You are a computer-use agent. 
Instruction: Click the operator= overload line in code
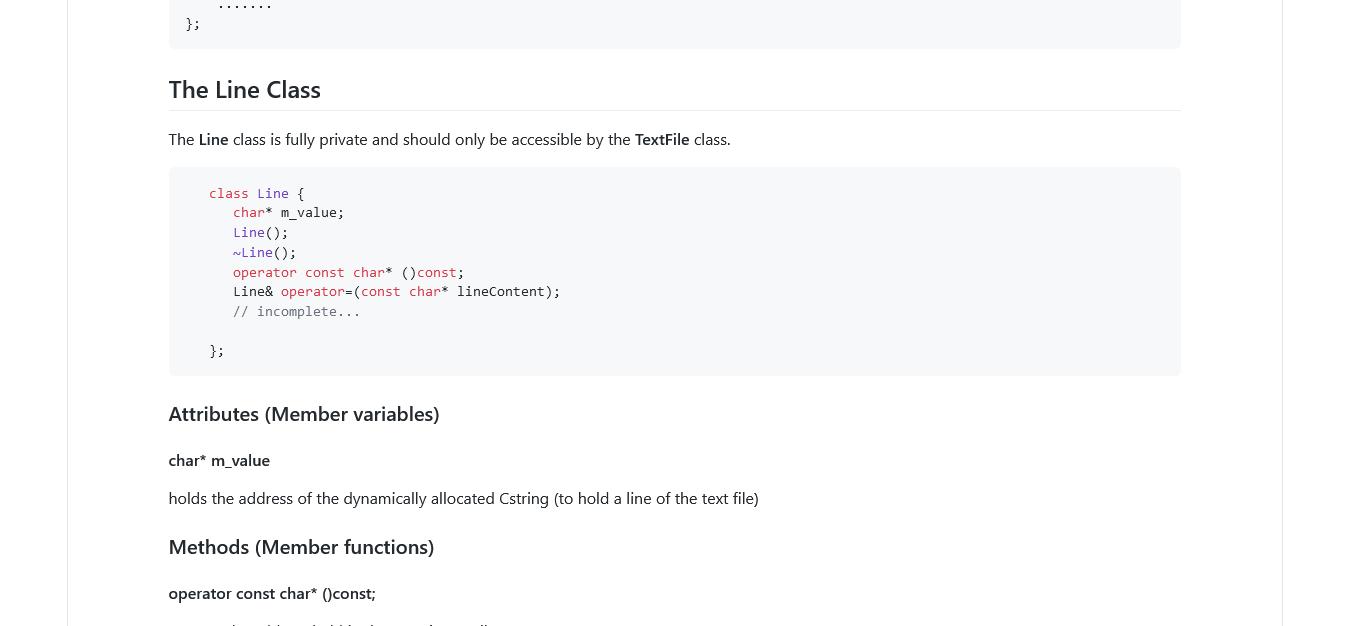pyautogui.click(x=395, y=291)
